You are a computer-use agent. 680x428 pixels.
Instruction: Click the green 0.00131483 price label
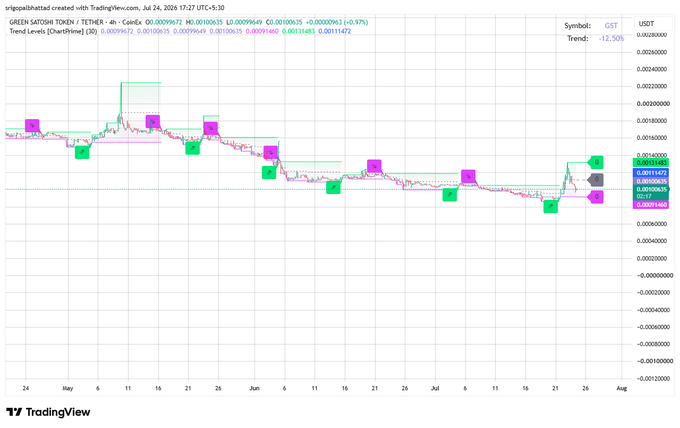pos(651,163)
